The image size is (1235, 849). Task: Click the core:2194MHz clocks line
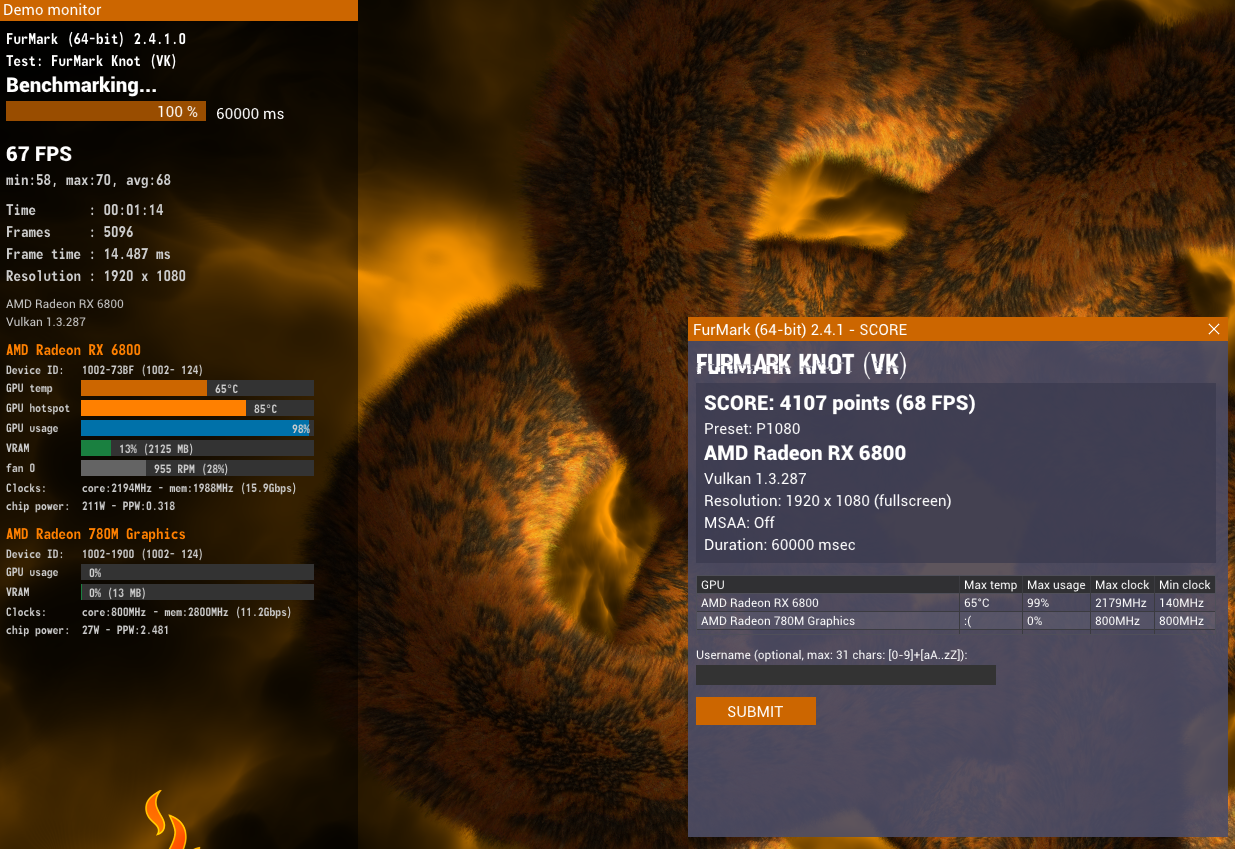click(149, 488)
